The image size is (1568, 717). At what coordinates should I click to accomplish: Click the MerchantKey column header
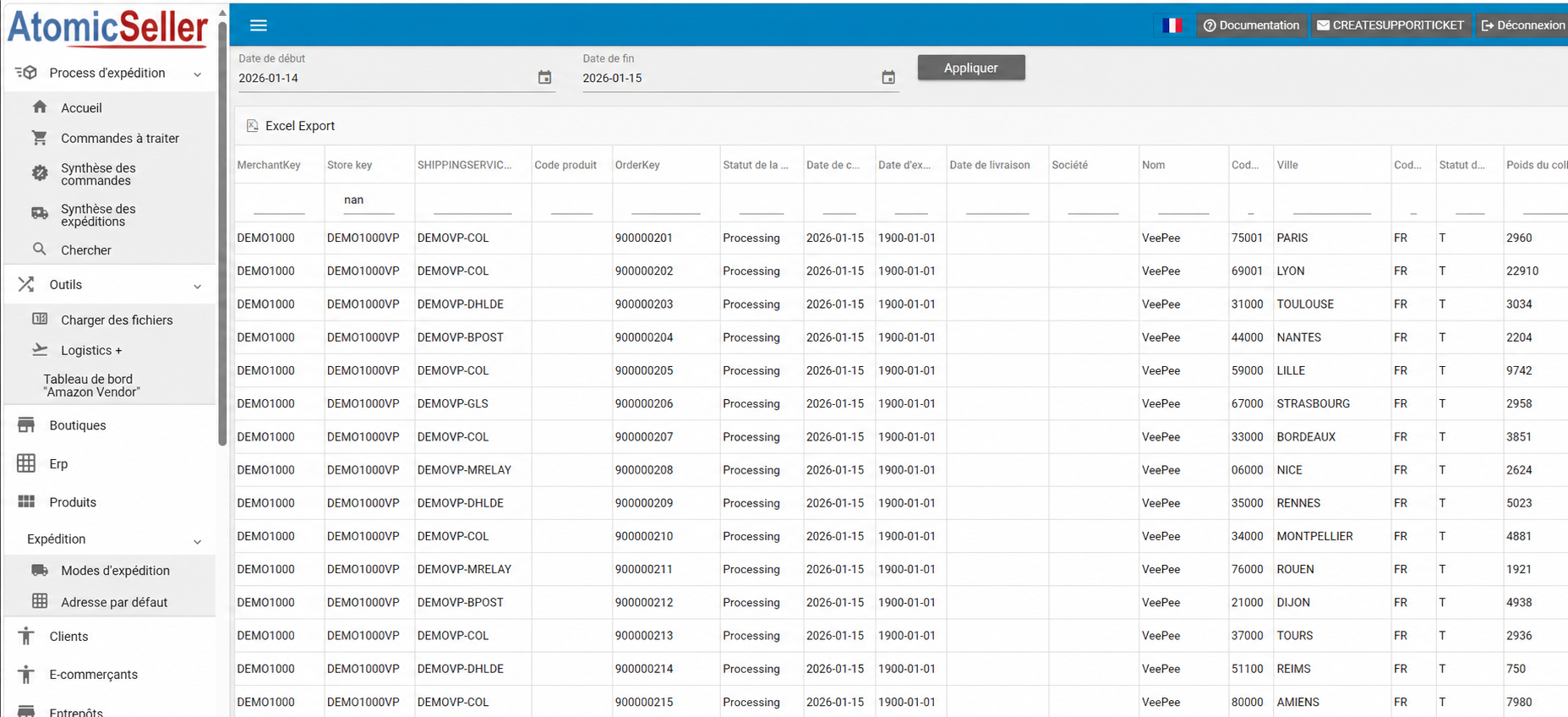pyautogui.click(x=269, y=165)
